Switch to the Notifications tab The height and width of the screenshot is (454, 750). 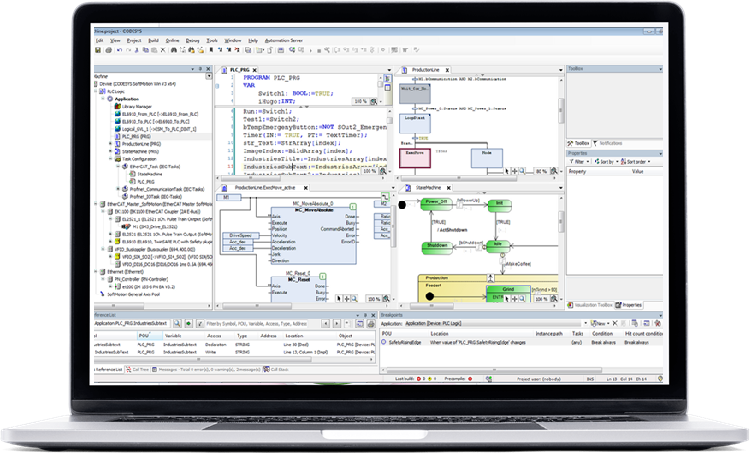(608, 143)
